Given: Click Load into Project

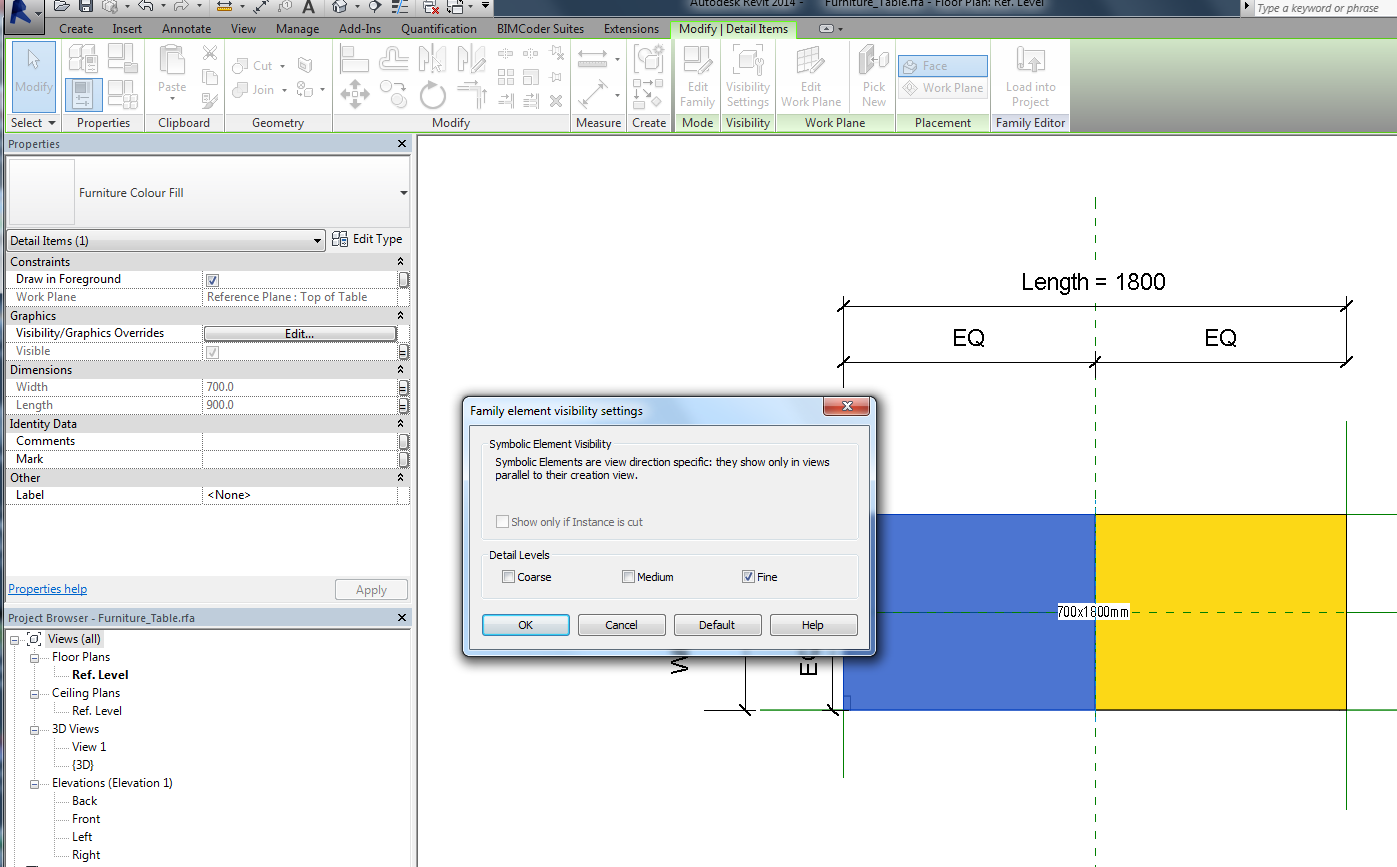Looking at the screenshot, I should [x=1030, y=77].
